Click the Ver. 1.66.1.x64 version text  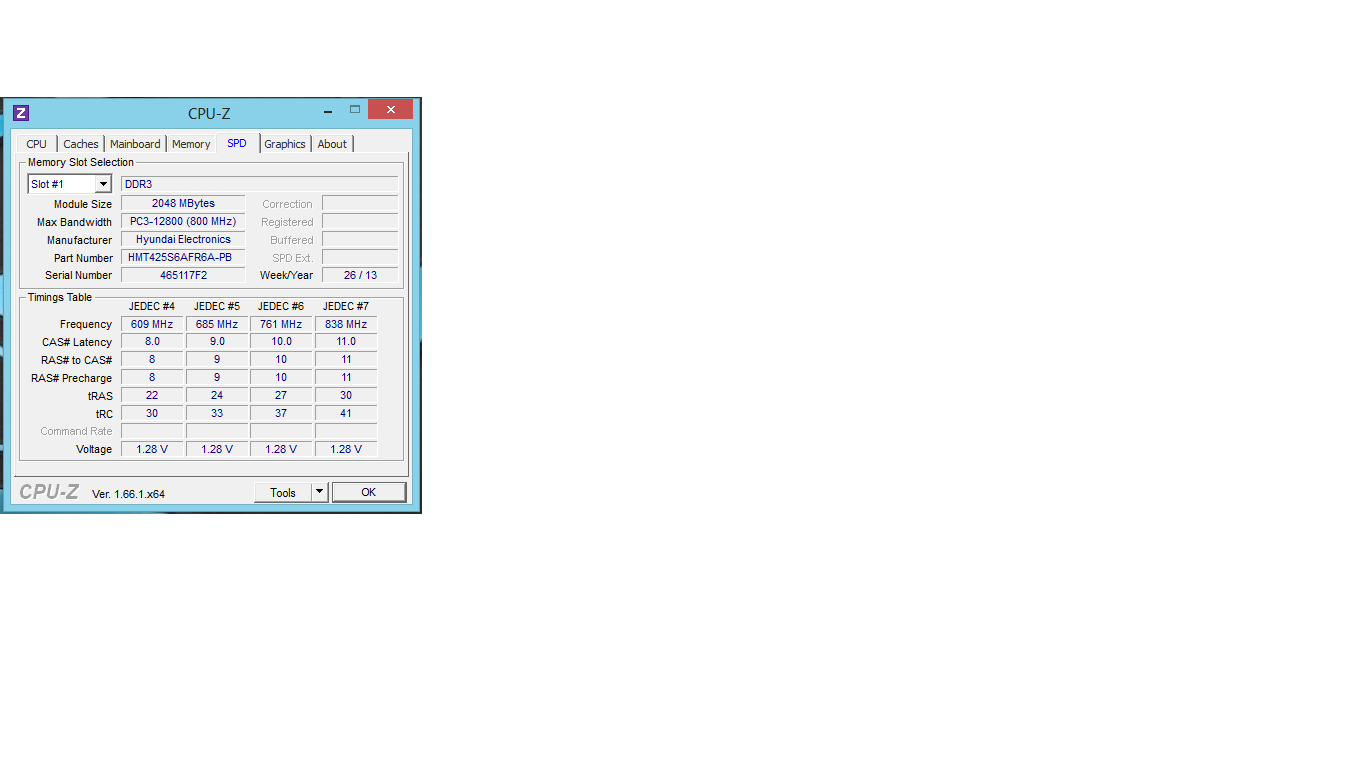click(128, 494)
